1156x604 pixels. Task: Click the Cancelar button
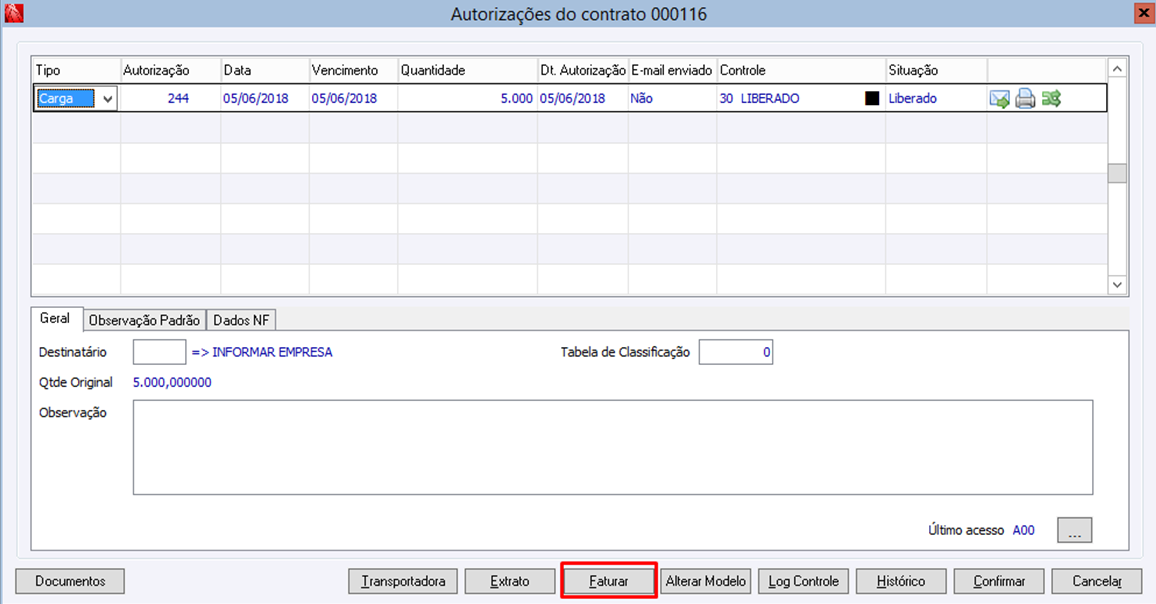click(x=1096, y=581)
